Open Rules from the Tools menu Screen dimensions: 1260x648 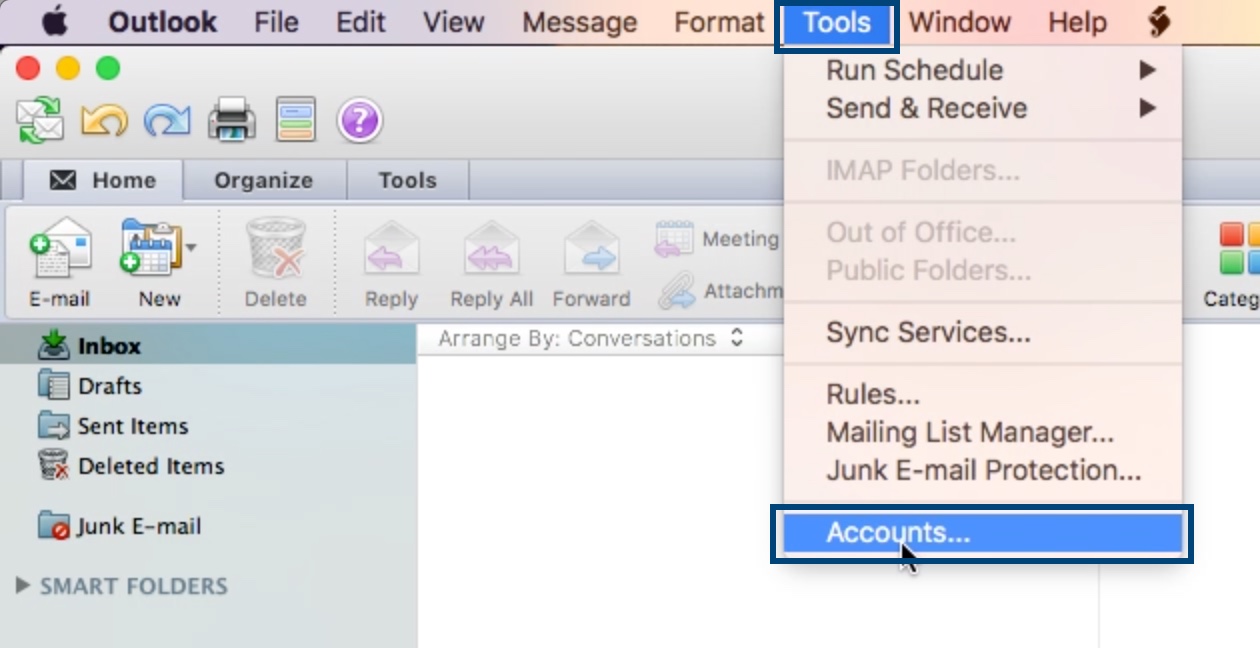pos(871,394)
